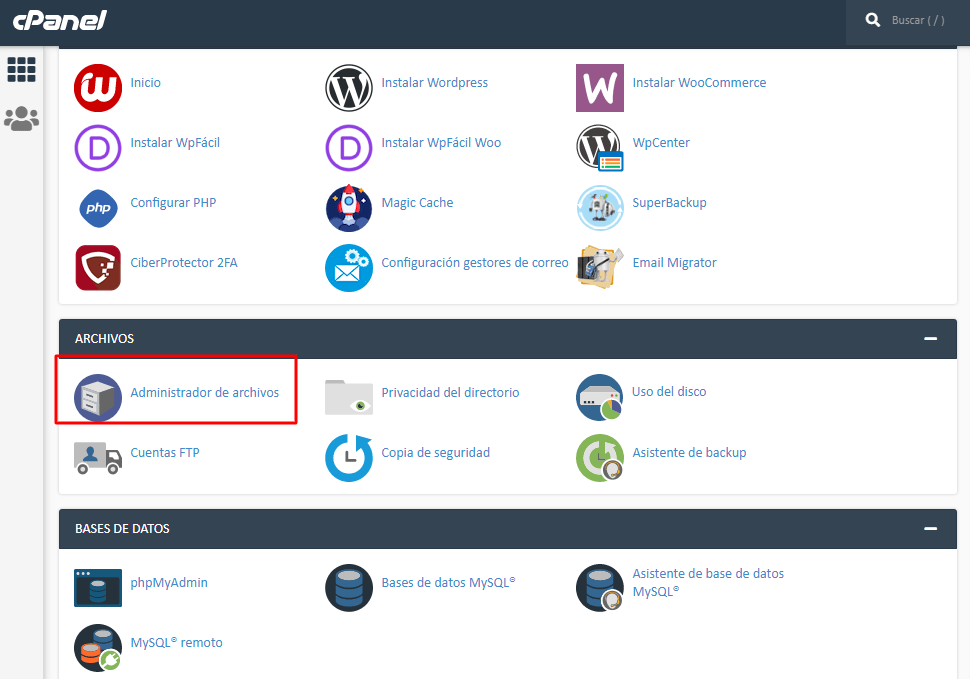Open the Cuentas FTP link
The height and width of the screenshot is (679, 970).
165,453
